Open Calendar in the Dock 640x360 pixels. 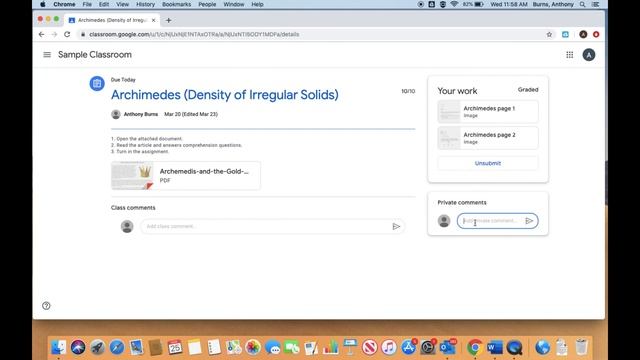coord(175,347)
